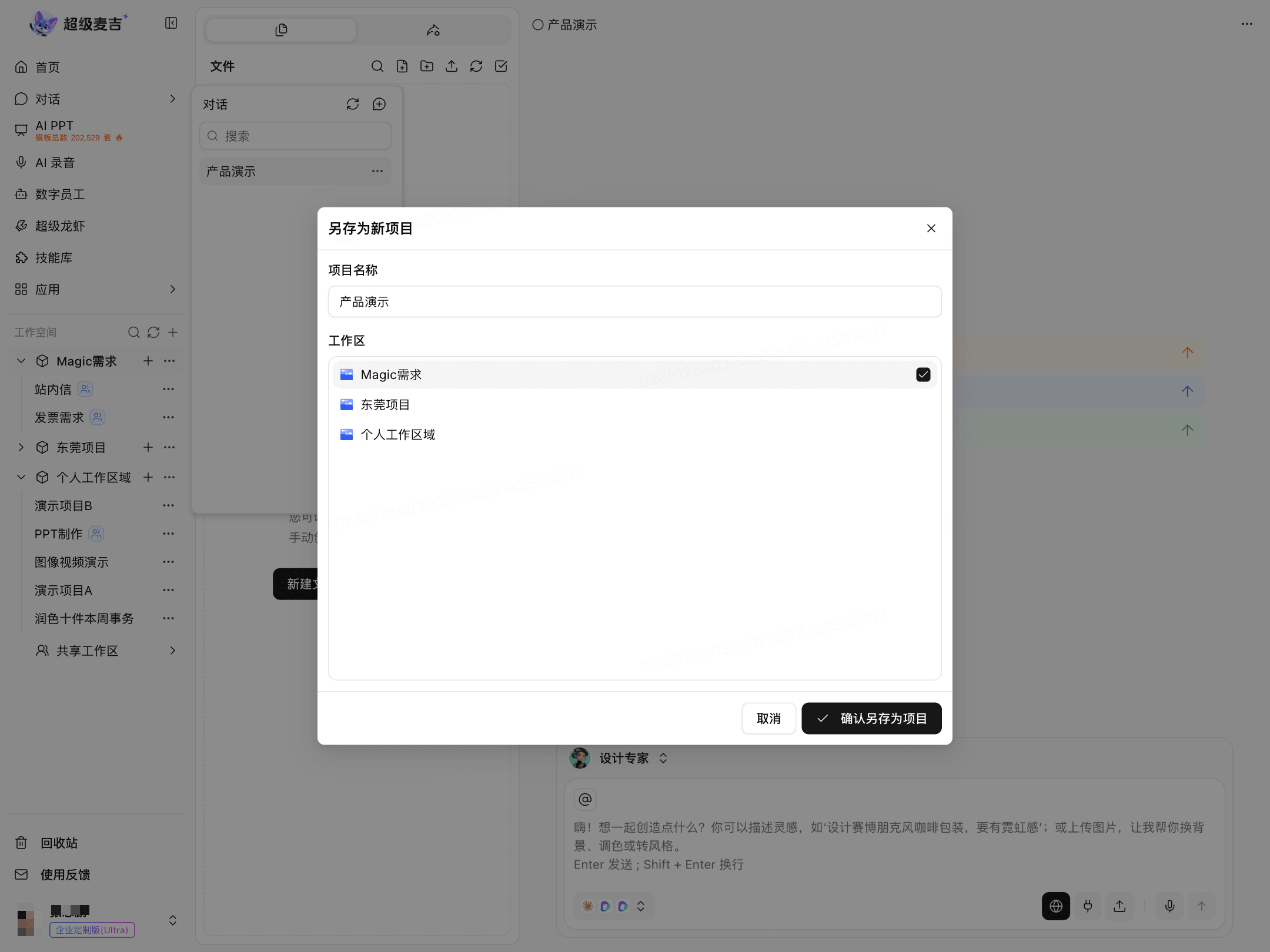The height and width of the screenshot is (952, 1270).
Task: Collapse the Magic需求 workspace tree
Action: [x=21, y=361]
